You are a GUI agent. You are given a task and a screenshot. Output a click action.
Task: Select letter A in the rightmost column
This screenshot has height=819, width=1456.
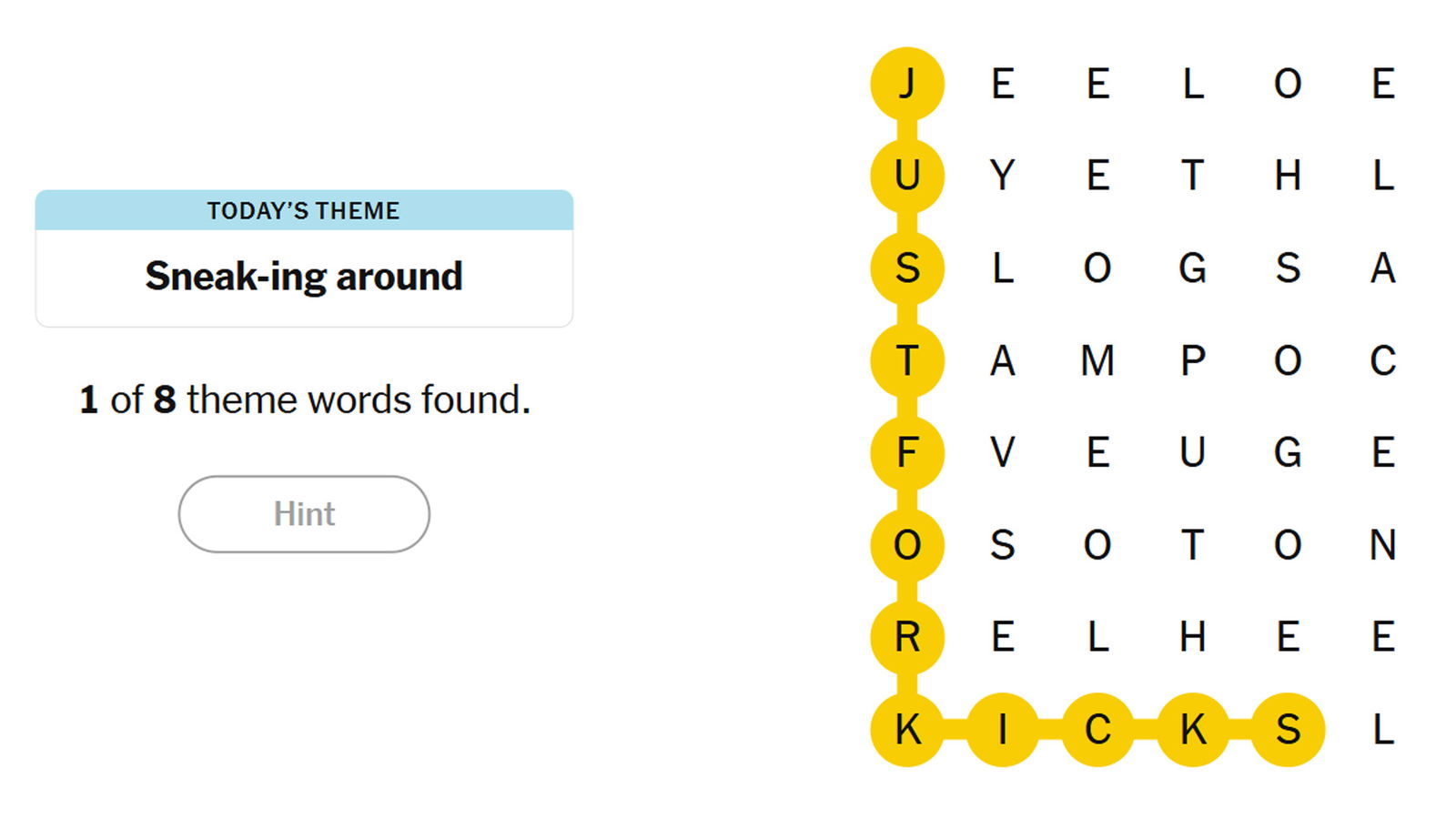point(1382,268)
